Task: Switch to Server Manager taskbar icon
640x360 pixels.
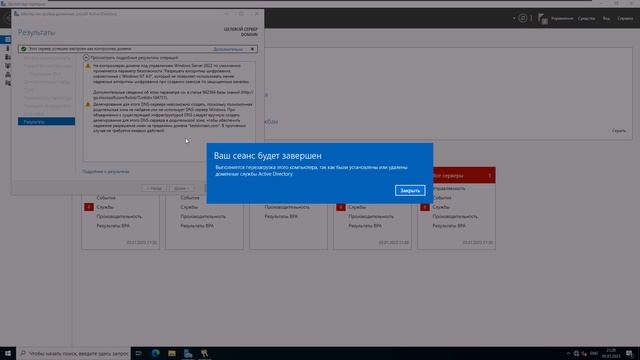Action: coord(188,353)
